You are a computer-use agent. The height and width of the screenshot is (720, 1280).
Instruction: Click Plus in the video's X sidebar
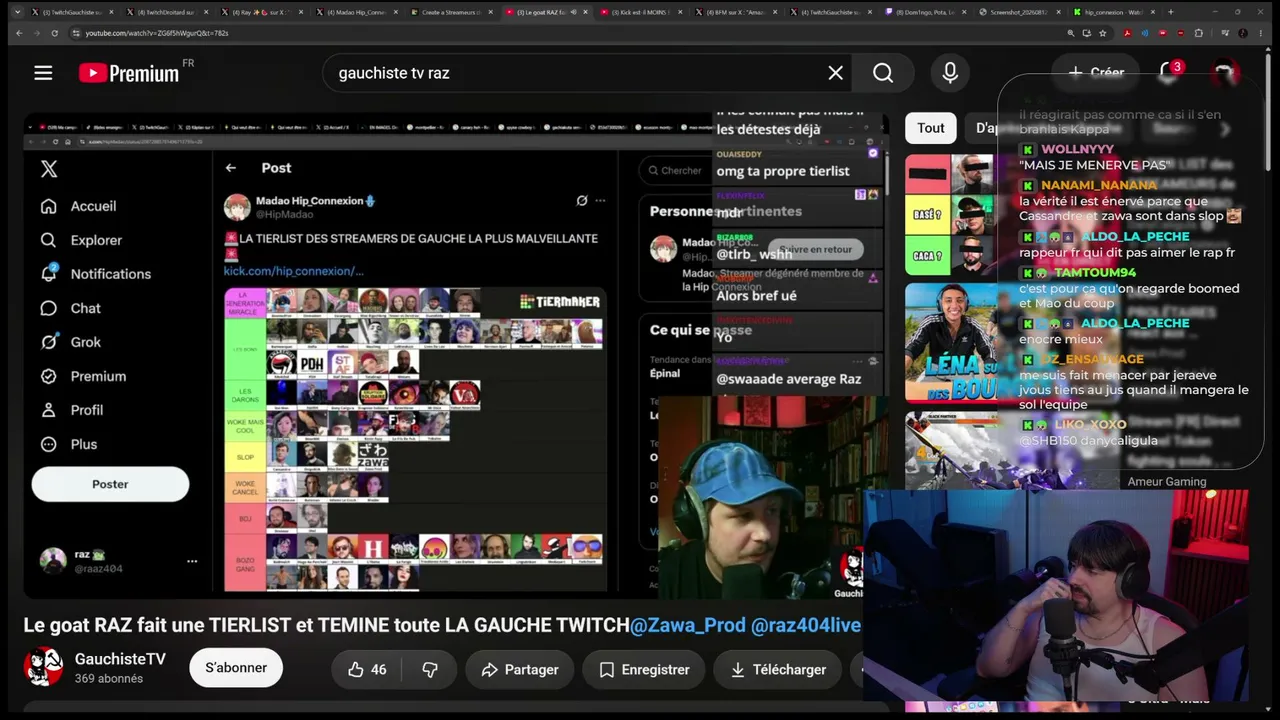(x=84, y=444)
